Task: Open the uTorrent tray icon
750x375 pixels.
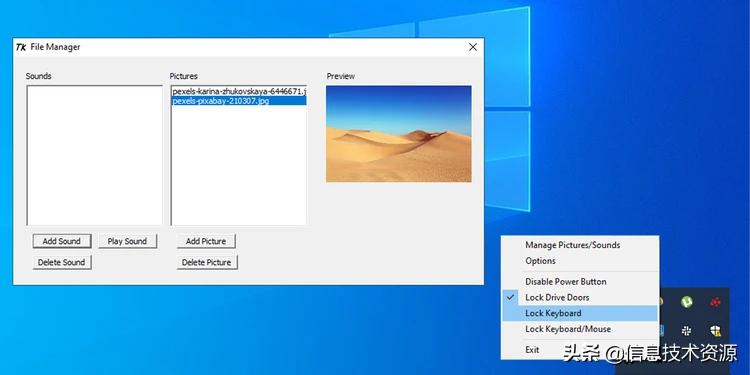Action: point(687,302)
